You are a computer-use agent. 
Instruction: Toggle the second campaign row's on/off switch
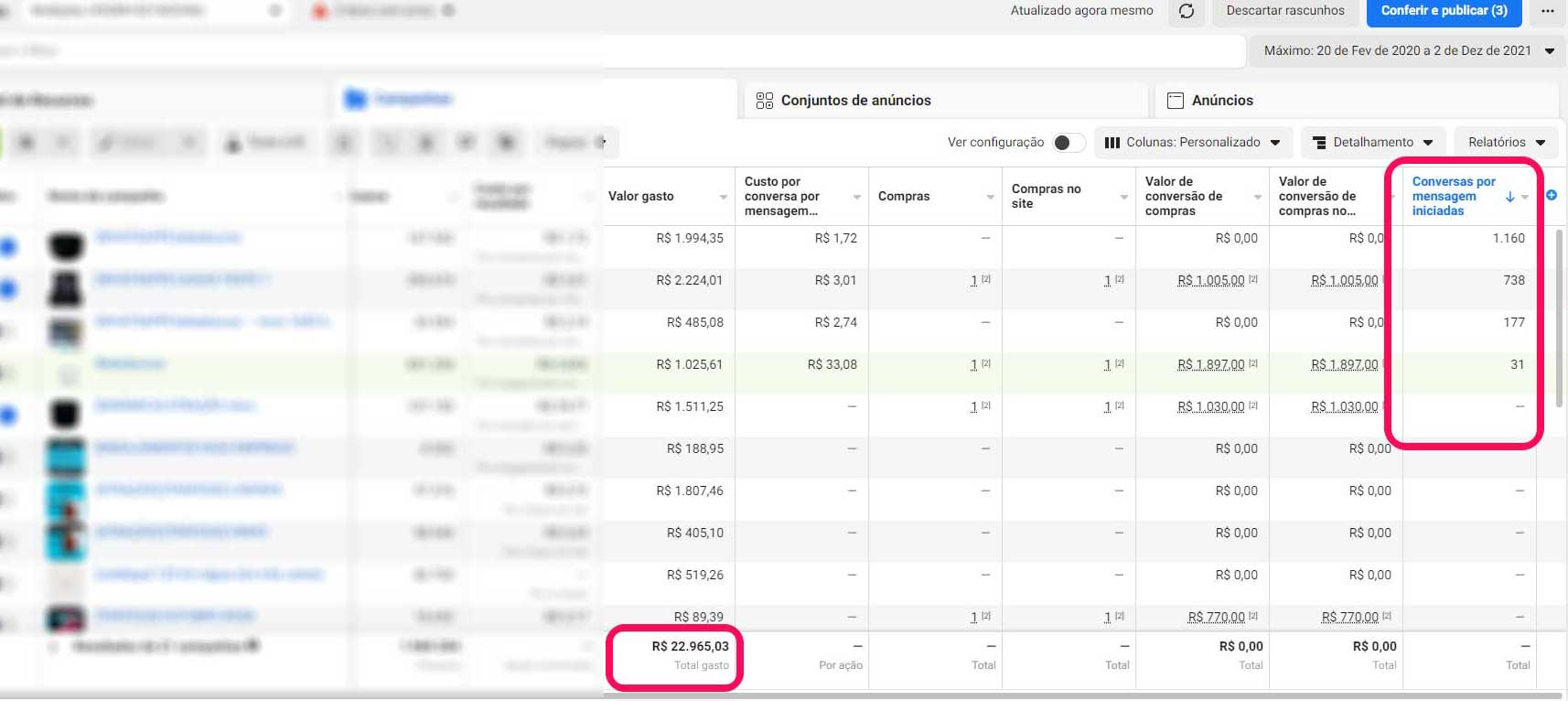point(8,288)
